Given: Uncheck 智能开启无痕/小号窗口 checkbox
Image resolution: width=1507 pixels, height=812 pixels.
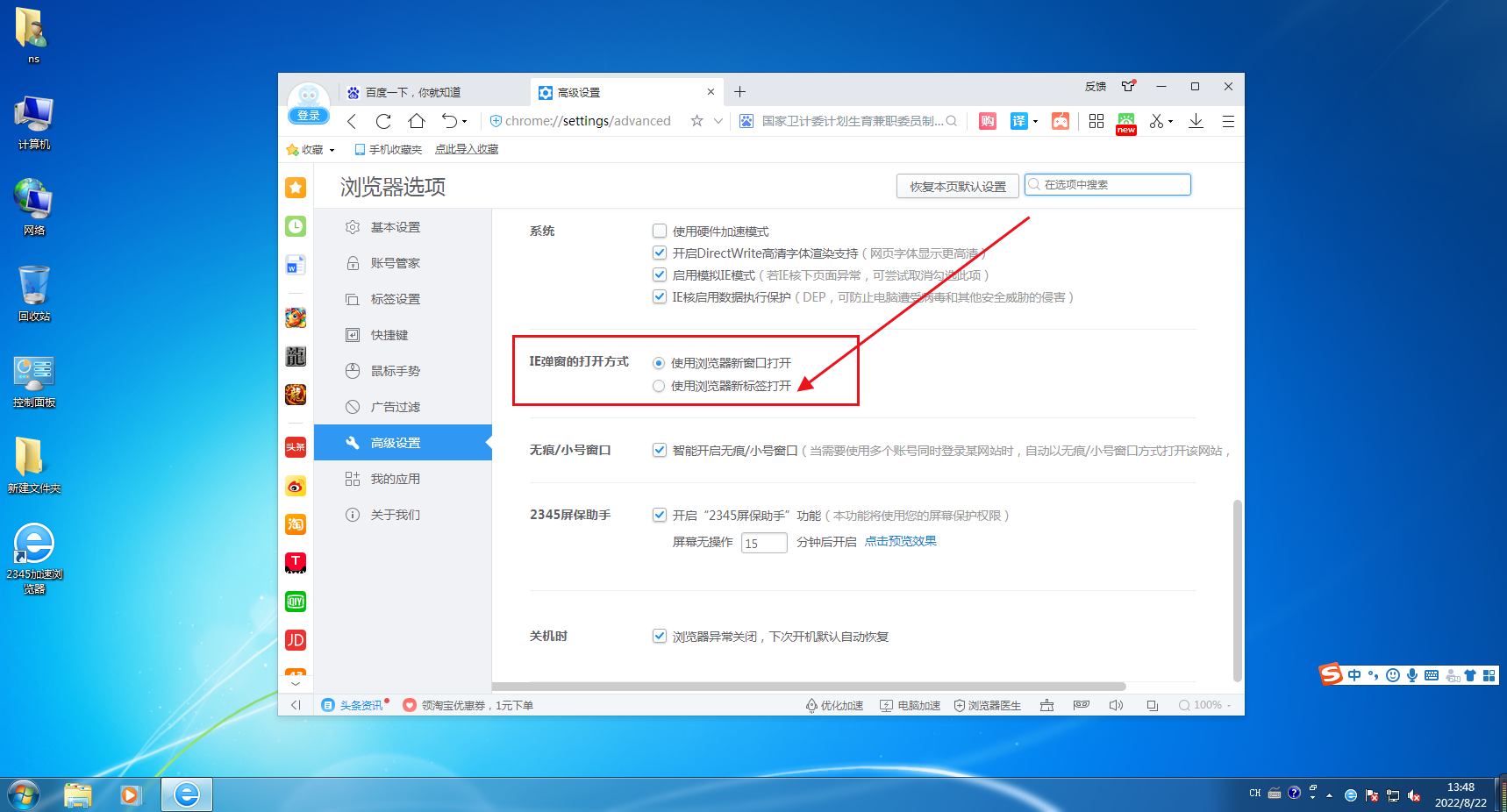Looking at the screenshot, I should [660, 450].
